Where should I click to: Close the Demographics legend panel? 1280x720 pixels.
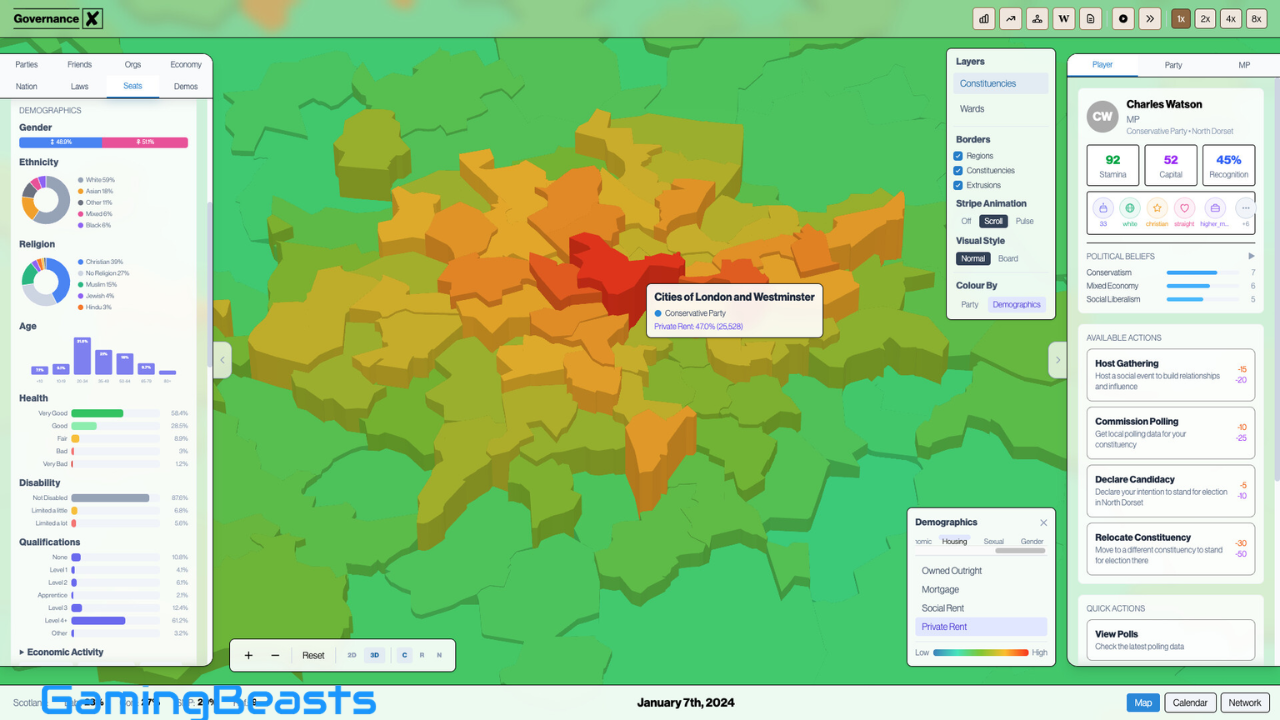(1043, 522)
